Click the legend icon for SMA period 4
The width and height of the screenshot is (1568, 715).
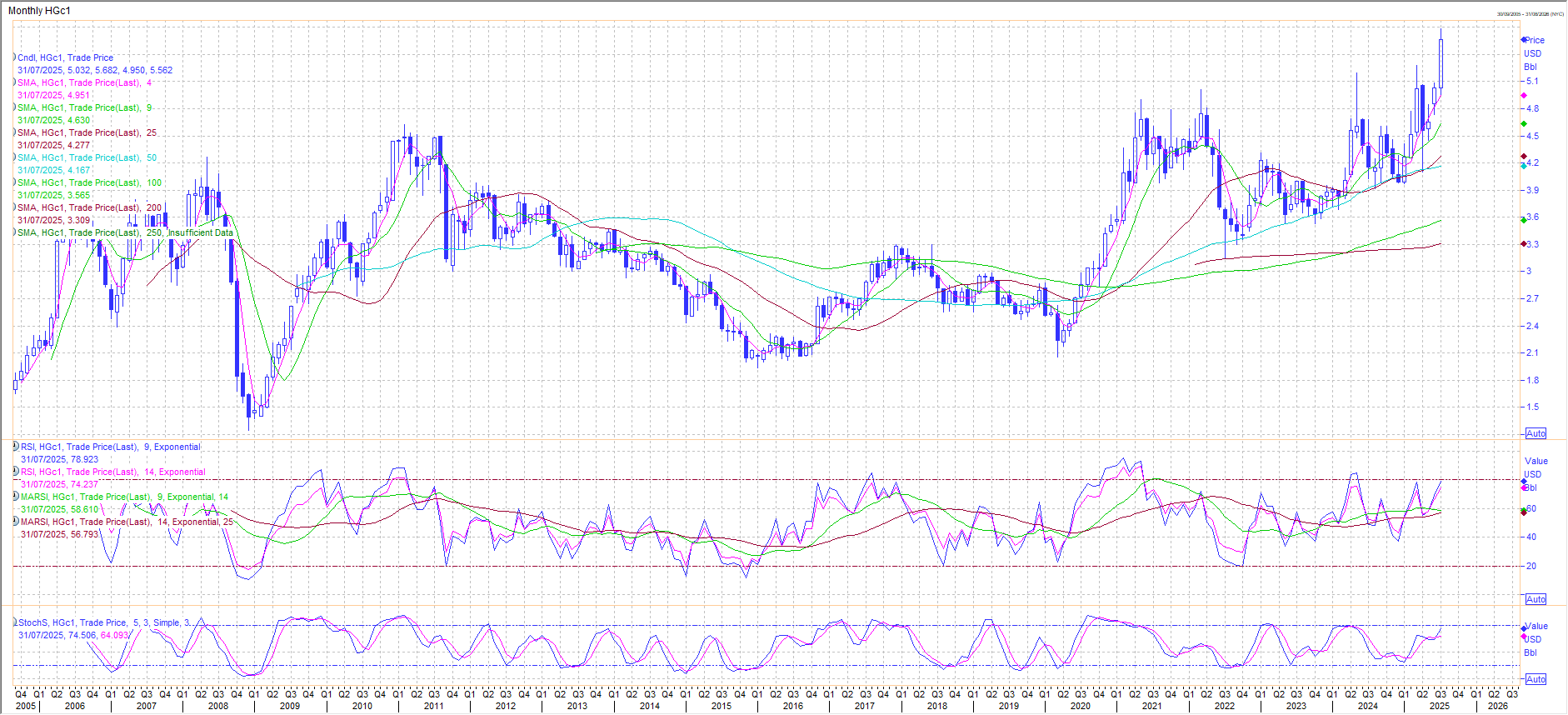coord(14,82)
